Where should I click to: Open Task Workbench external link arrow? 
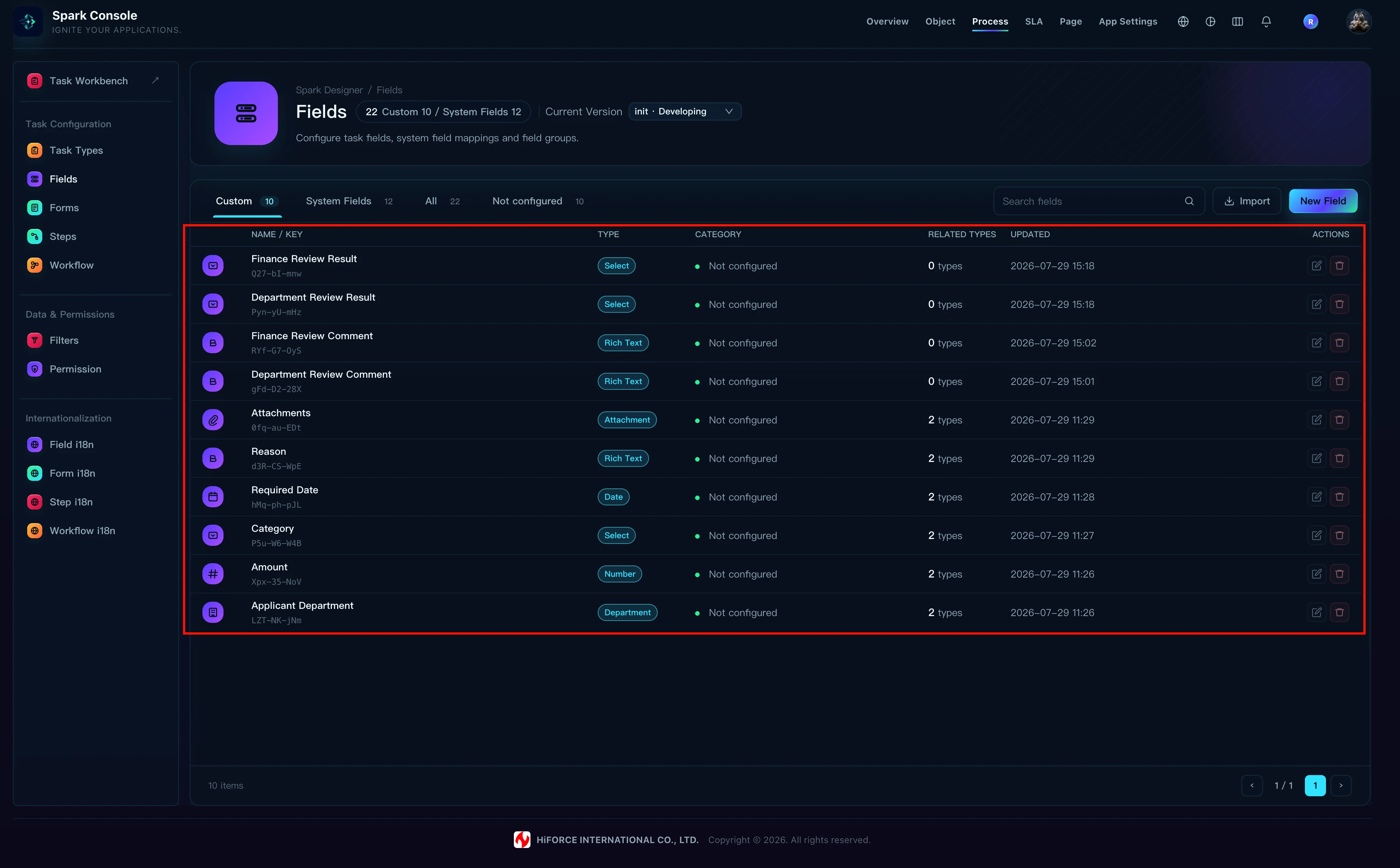tap(155, 80)
